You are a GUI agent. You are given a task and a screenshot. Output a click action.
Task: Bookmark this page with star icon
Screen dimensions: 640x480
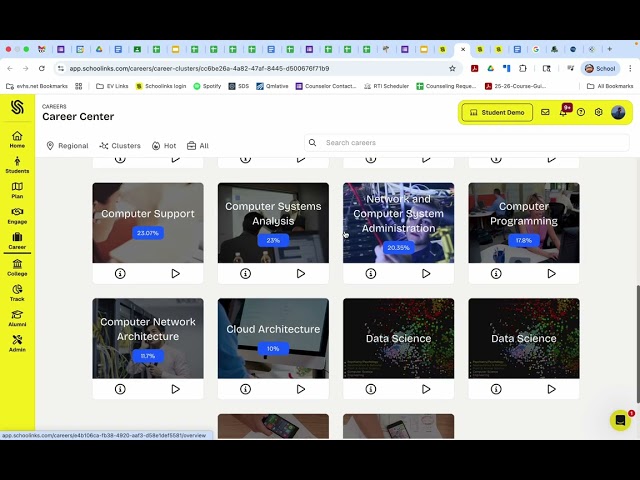point(452,68)
